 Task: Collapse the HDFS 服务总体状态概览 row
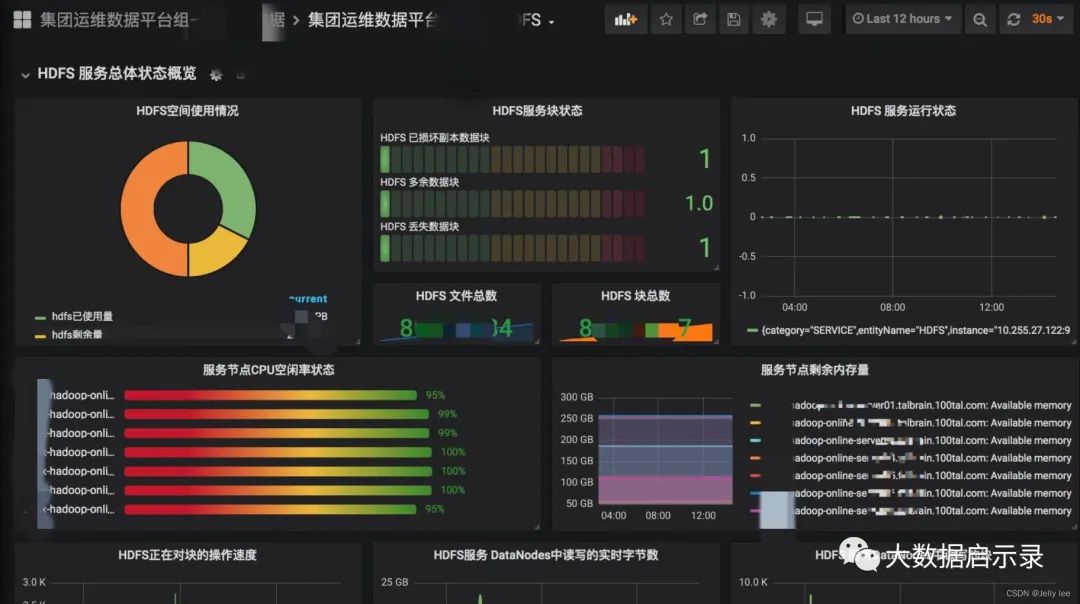pos(25,74)
